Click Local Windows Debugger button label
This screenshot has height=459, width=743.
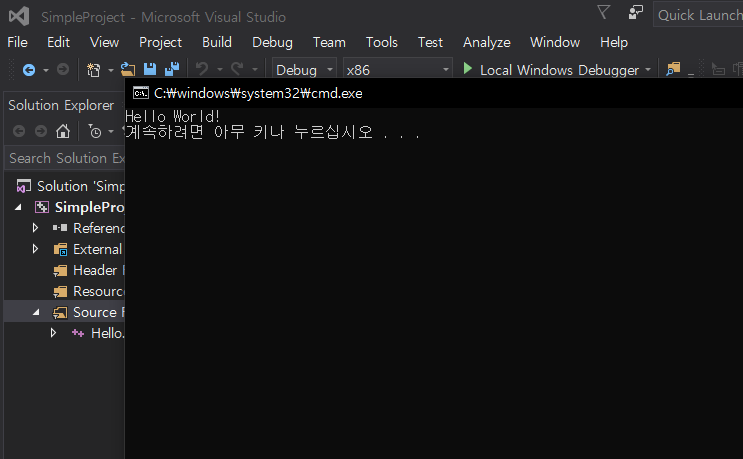pyautogui.click(x=559, y=70)
